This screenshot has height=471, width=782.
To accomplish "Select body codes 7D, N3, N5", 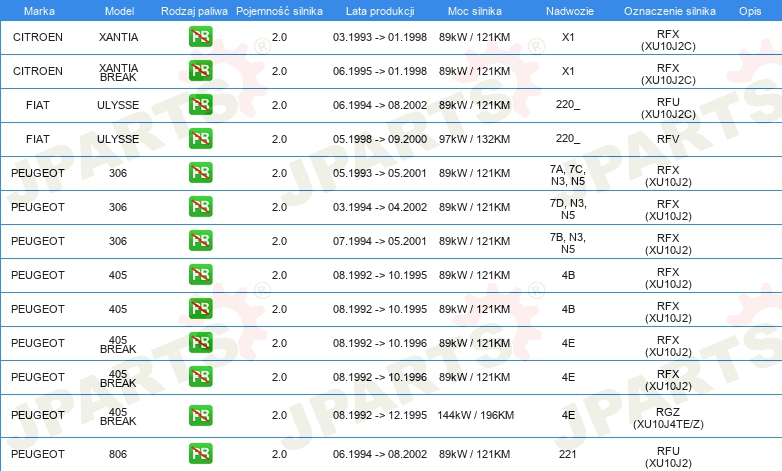I will pyautogui.click(x=568, y=209).
